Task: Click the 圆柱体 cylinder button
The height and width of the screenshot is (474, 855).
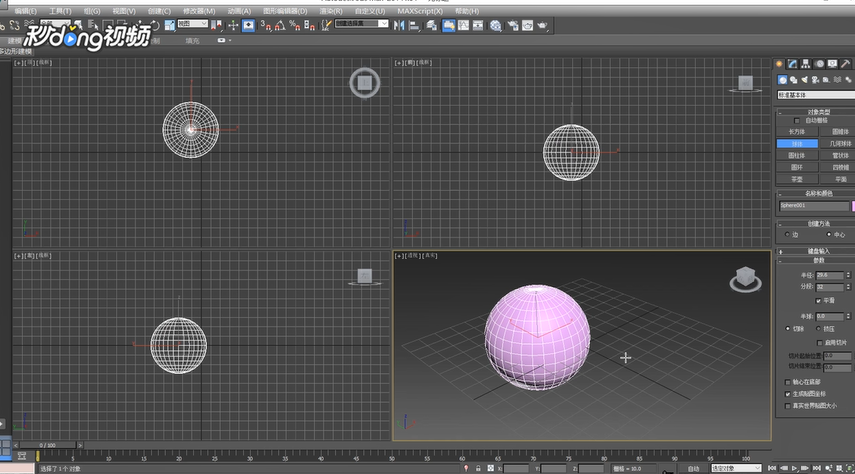Action: 797,155
